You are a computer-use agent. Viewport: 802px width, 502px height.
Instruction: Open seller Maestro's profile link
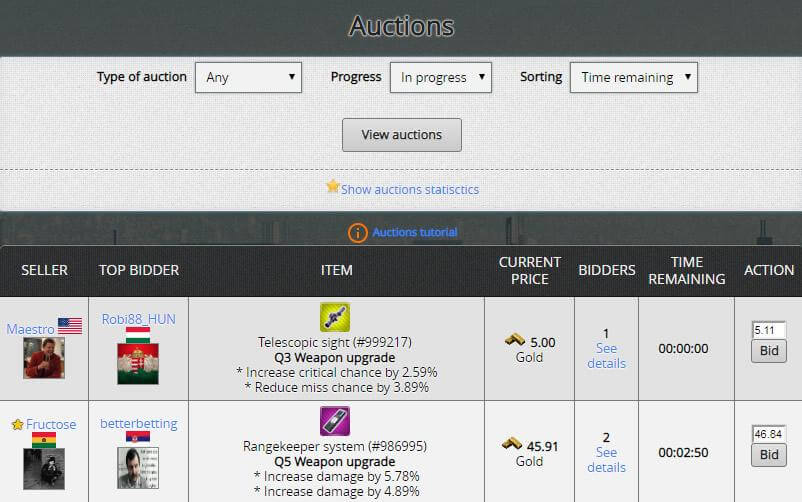(x=30, y=328)
